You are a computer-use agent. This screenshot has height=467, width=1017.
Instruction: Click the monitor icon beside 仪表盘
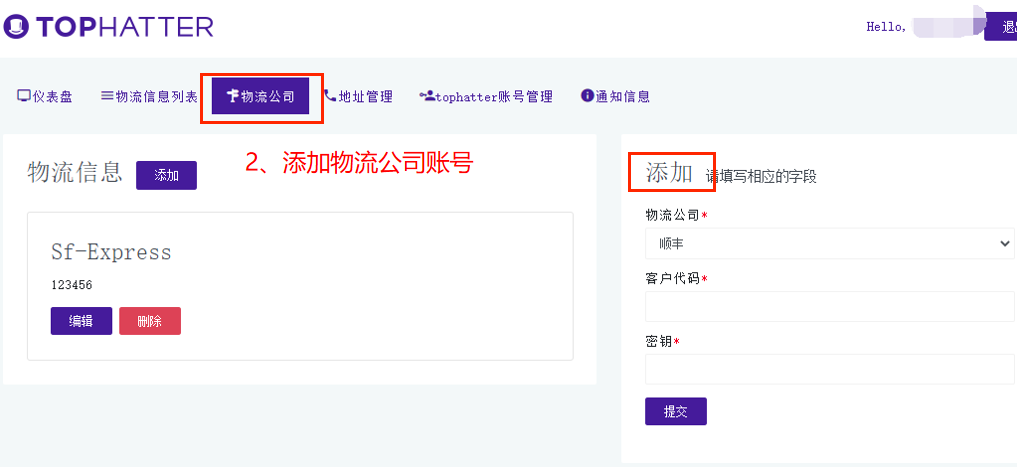[x=24, y=96]
